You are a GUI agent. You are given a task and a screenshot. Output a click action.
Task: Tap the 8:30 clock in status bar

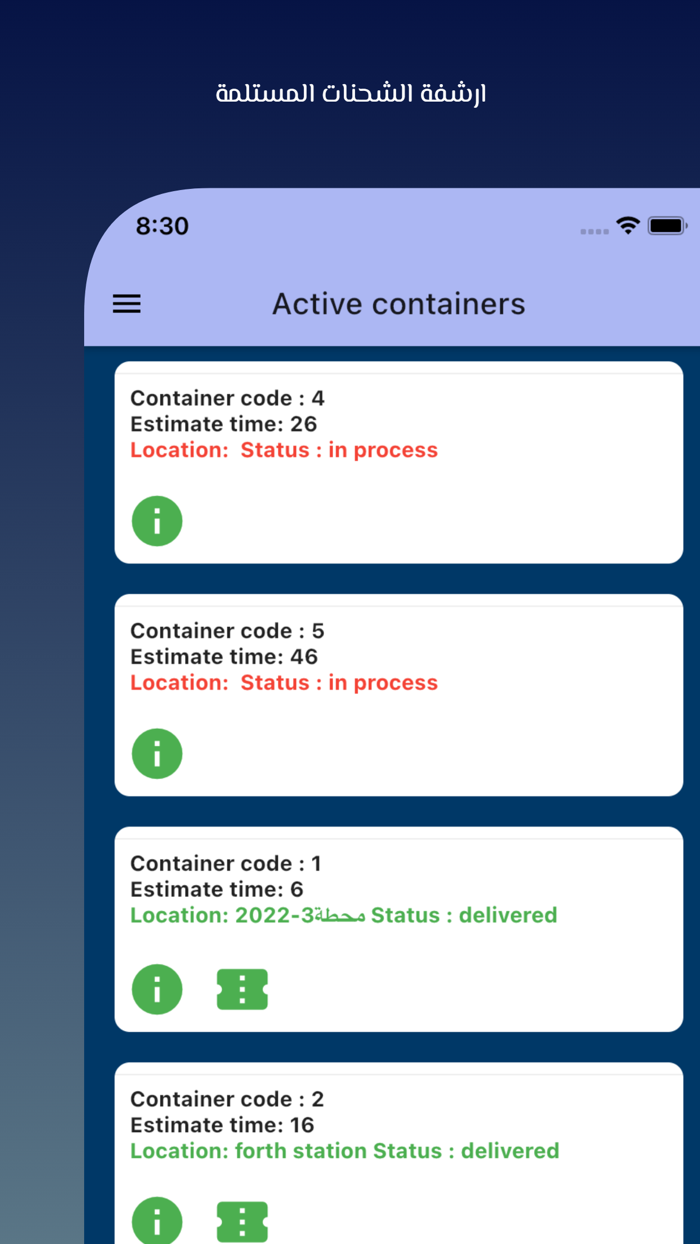(x=162, y=226)
